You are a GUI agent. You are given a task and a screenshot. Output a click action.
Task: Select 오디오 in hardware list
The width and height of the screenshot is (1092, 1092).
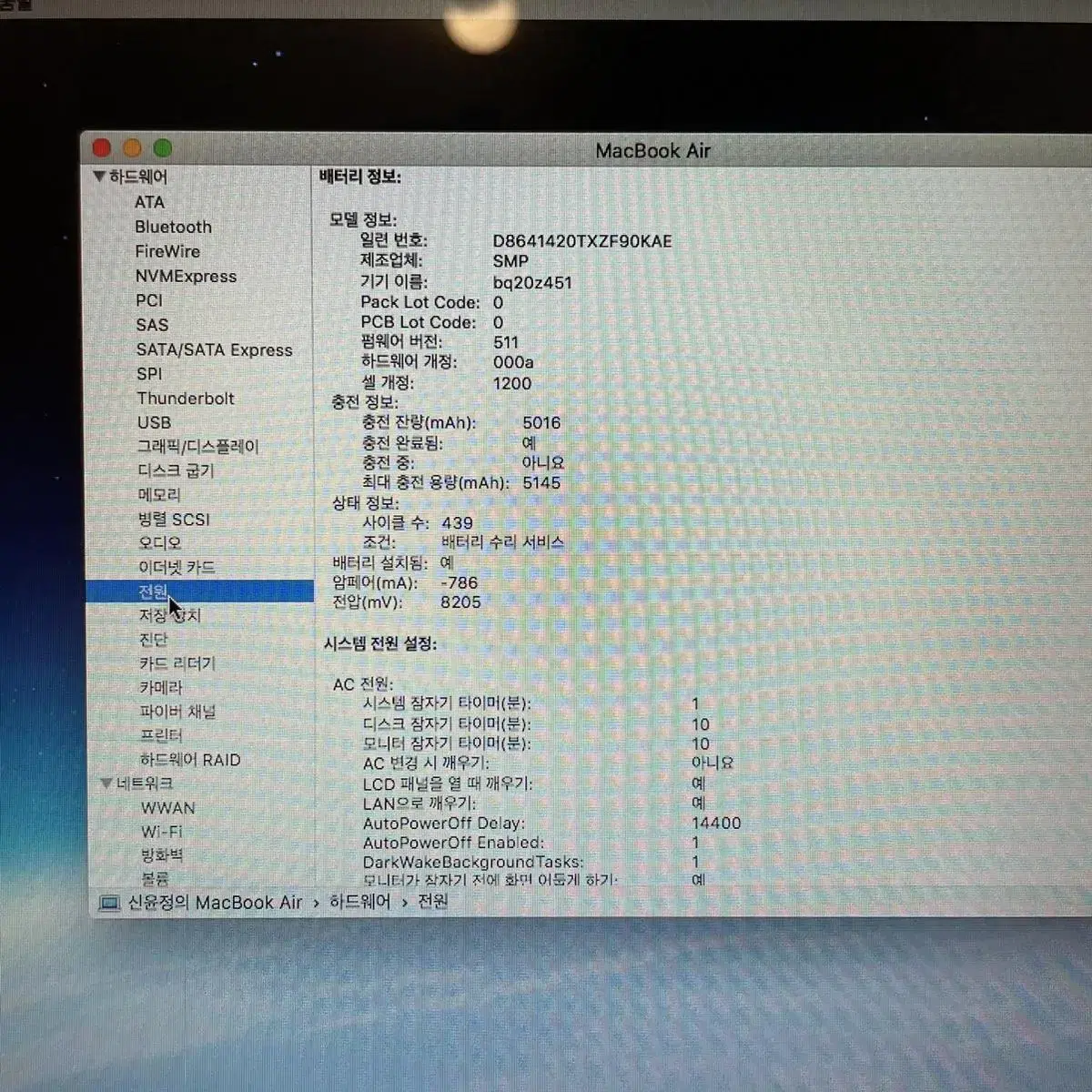[x=160, y=543]
